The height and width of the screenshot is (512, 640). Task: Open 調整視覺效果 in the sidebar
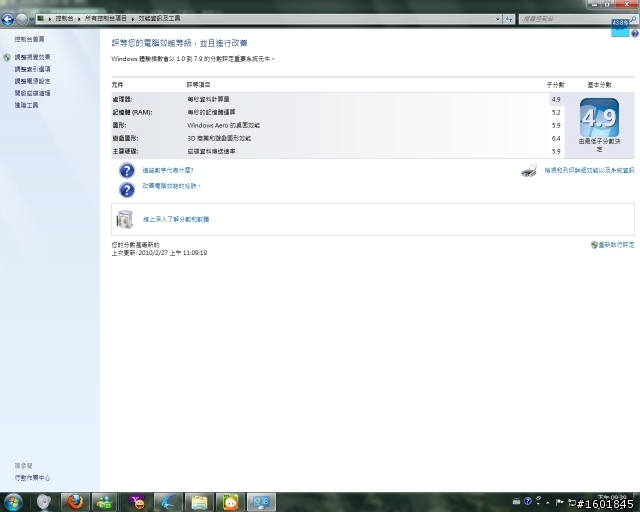click(33, 57)
